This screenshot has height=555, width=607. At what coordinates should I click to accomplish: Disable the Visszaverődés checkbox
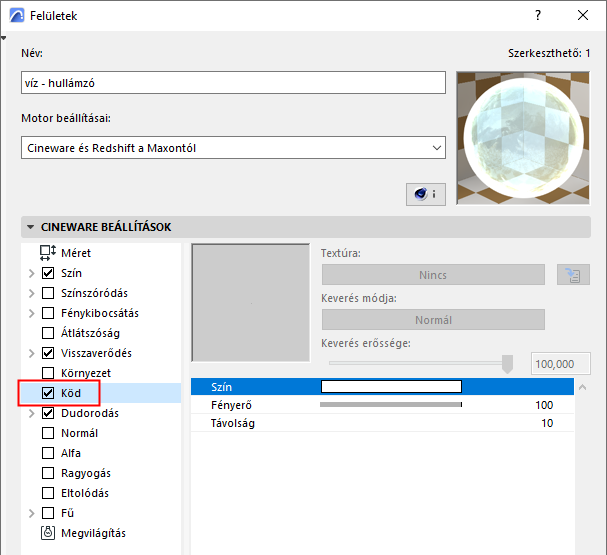[x=48, y=353]
